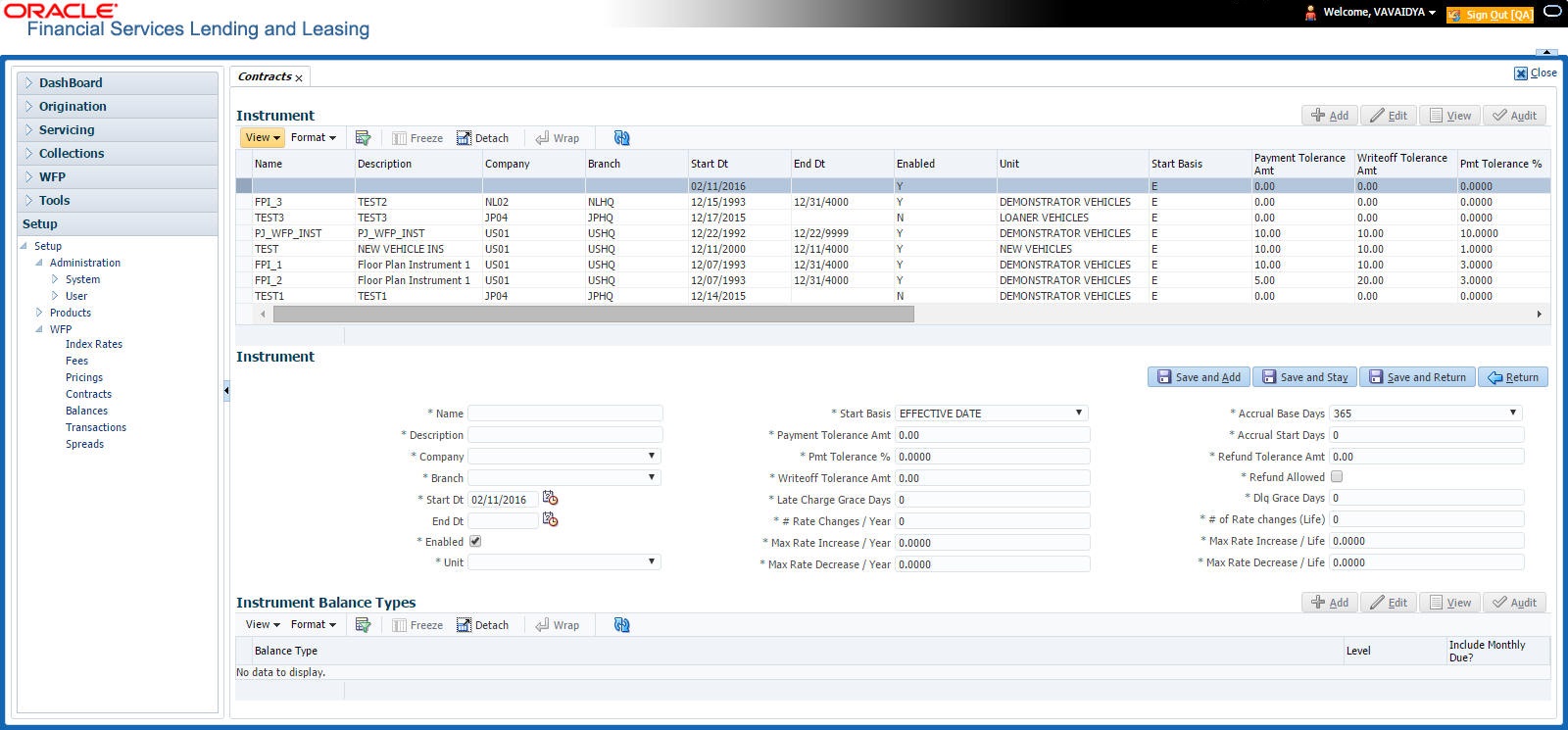Add a new Instrument Balance Type
Viewport: 1568px width, 730px height.
pyautogui.click(x=1330, y=603)
